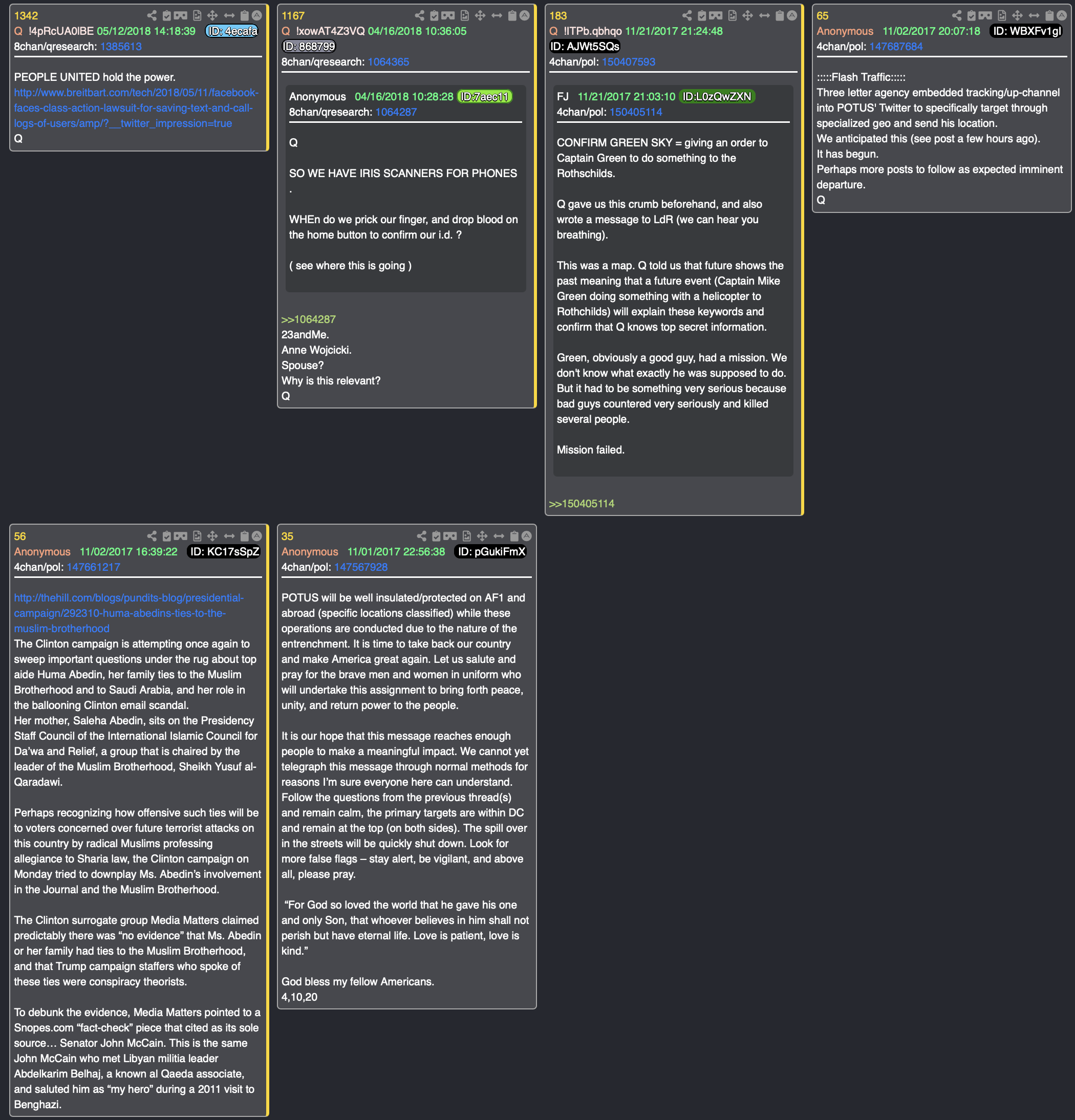Click post number 1167
The width and height of the screenshot is (1075, 1120).
[x=293, y=16]
